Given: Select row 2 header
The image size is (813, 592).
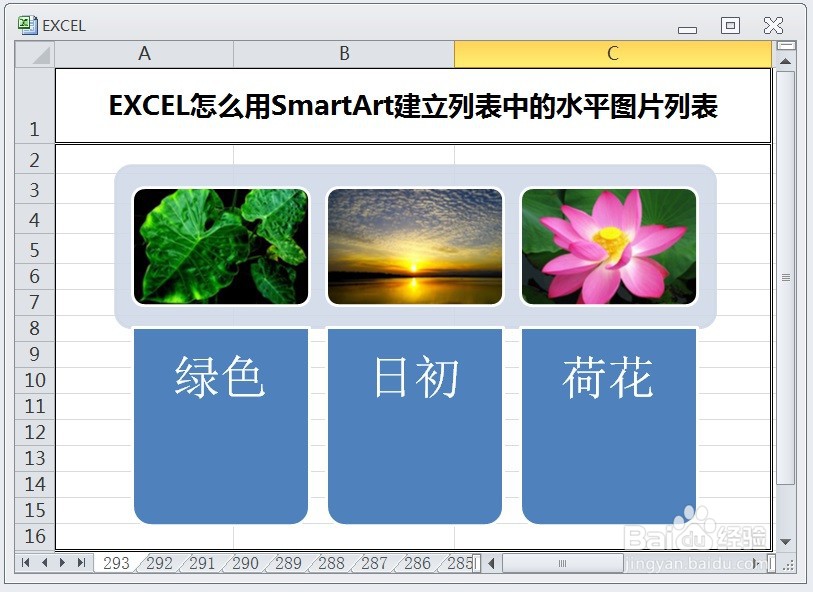Looking at the screenshot, I should (x=34, y=160).
